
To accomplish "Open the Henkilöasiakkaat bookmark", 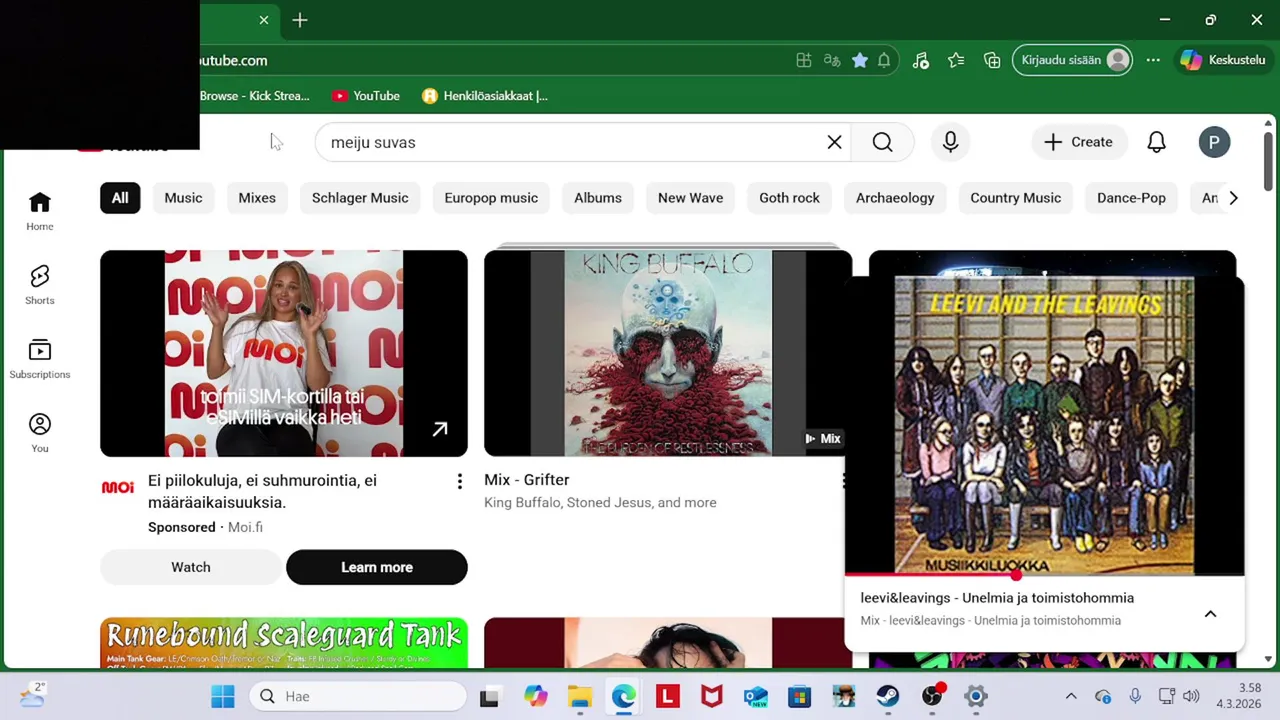I will 485,96.
